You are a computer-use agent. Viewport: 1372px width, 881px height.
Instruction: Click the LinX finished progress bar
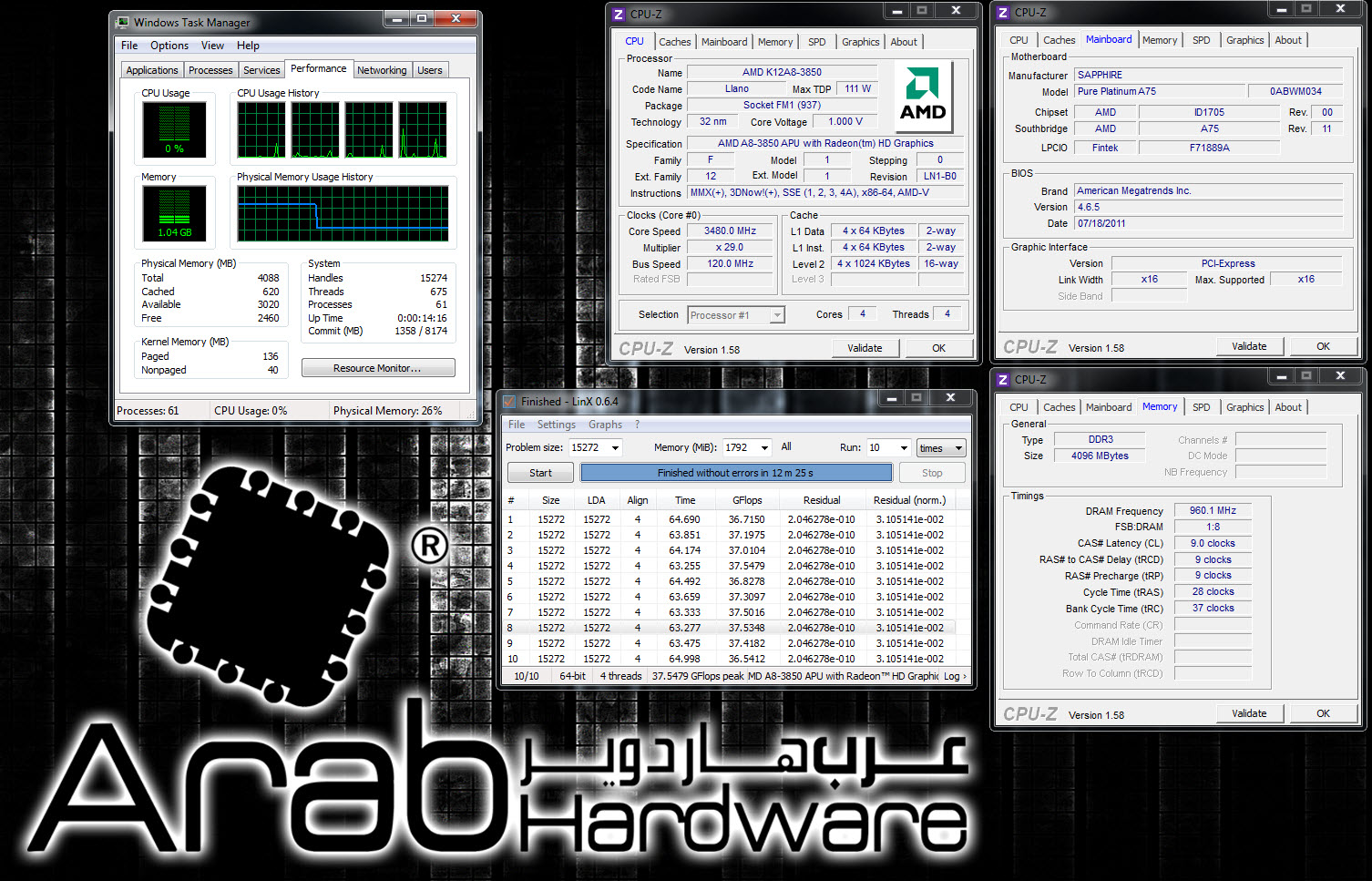[736, 473]
